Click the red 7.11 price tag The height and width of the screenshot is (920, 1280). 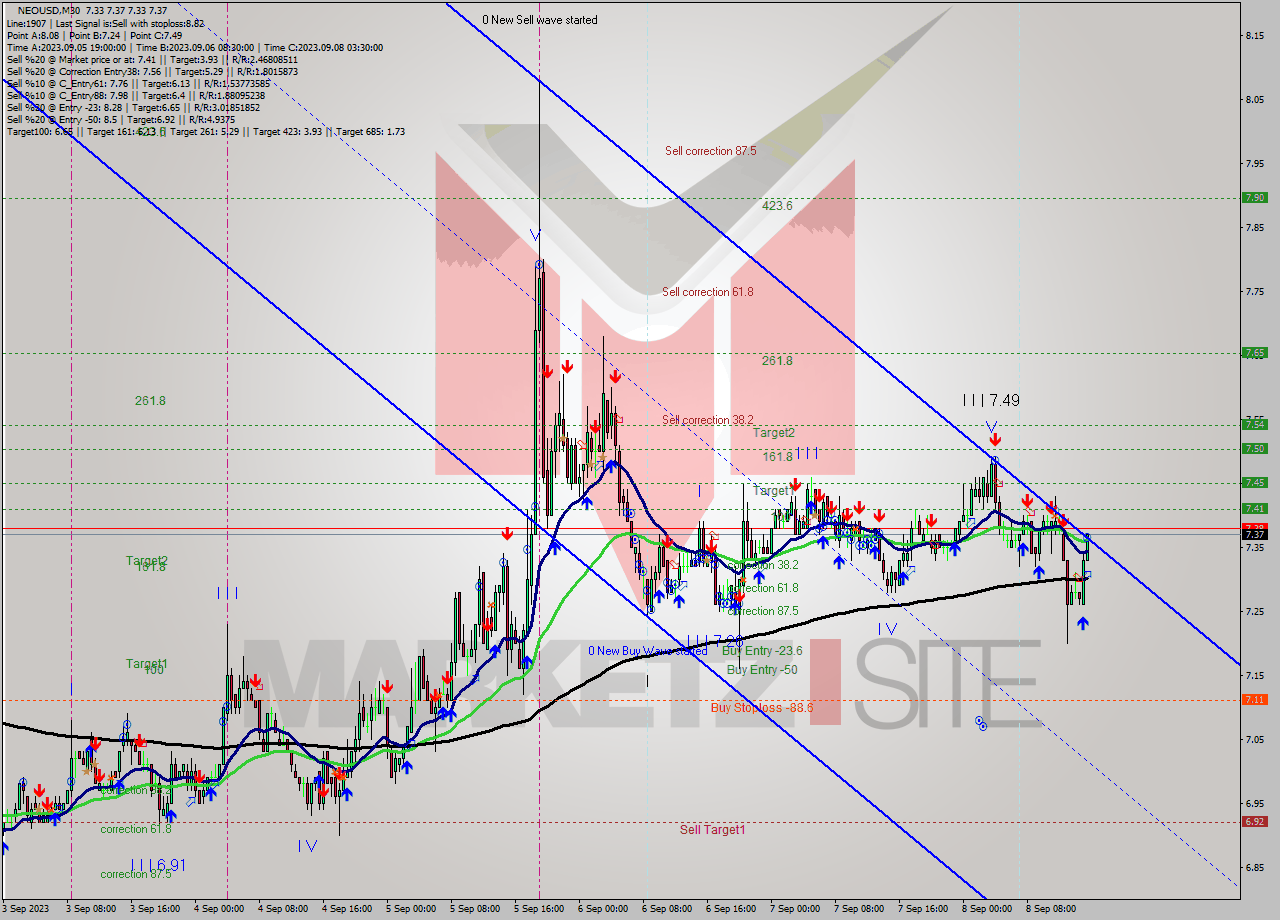click(x=1254, y=700)
